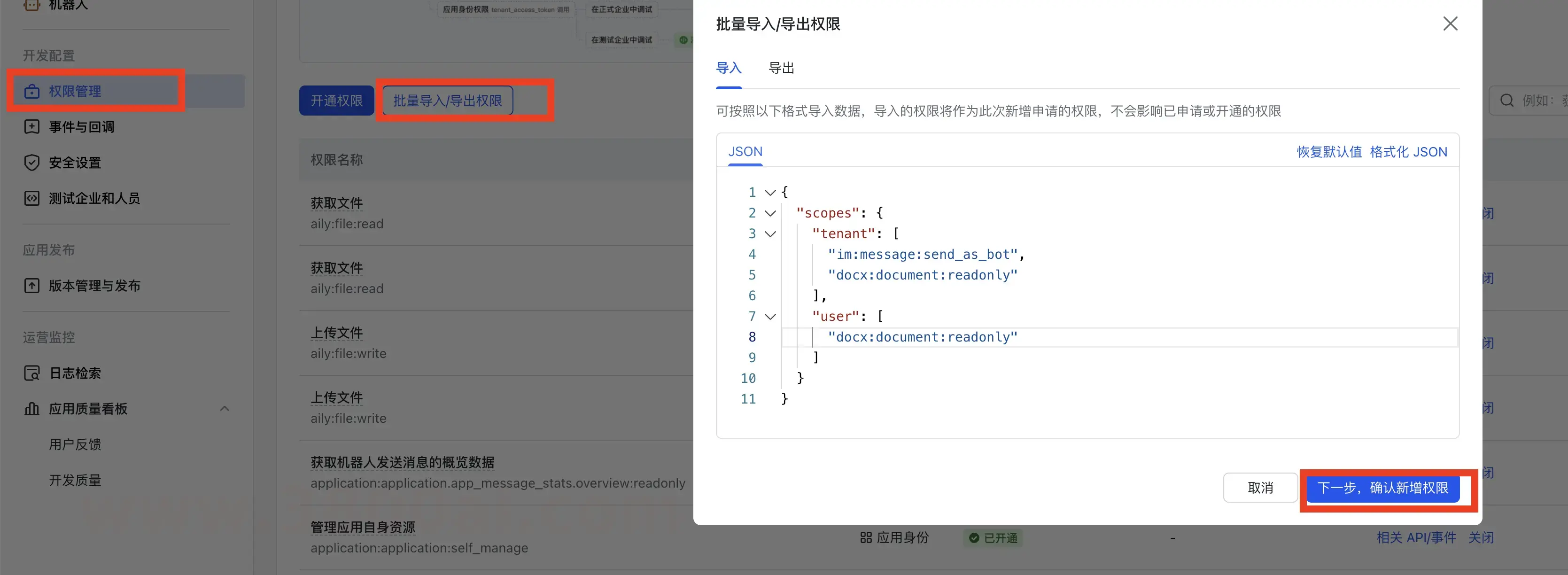Collapse the 应用质量看板 menu chevron
This screenshot has width=1568, height=575.
pyautogui.click(x=225, y=409)
